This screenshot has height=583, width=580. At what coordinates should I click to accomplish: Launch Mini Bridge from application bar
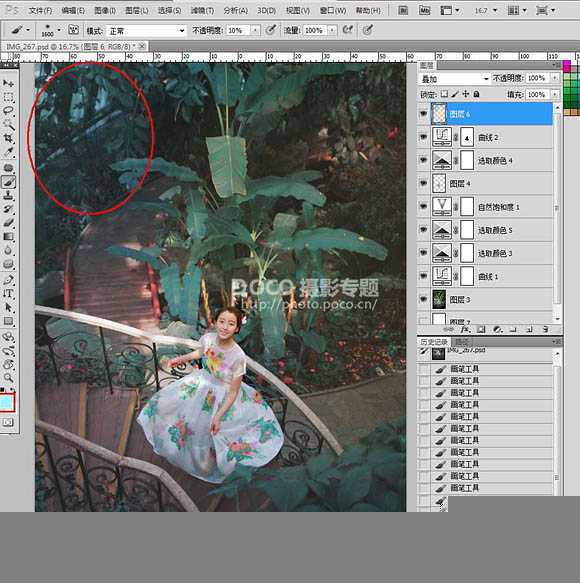tap(424, 10)
